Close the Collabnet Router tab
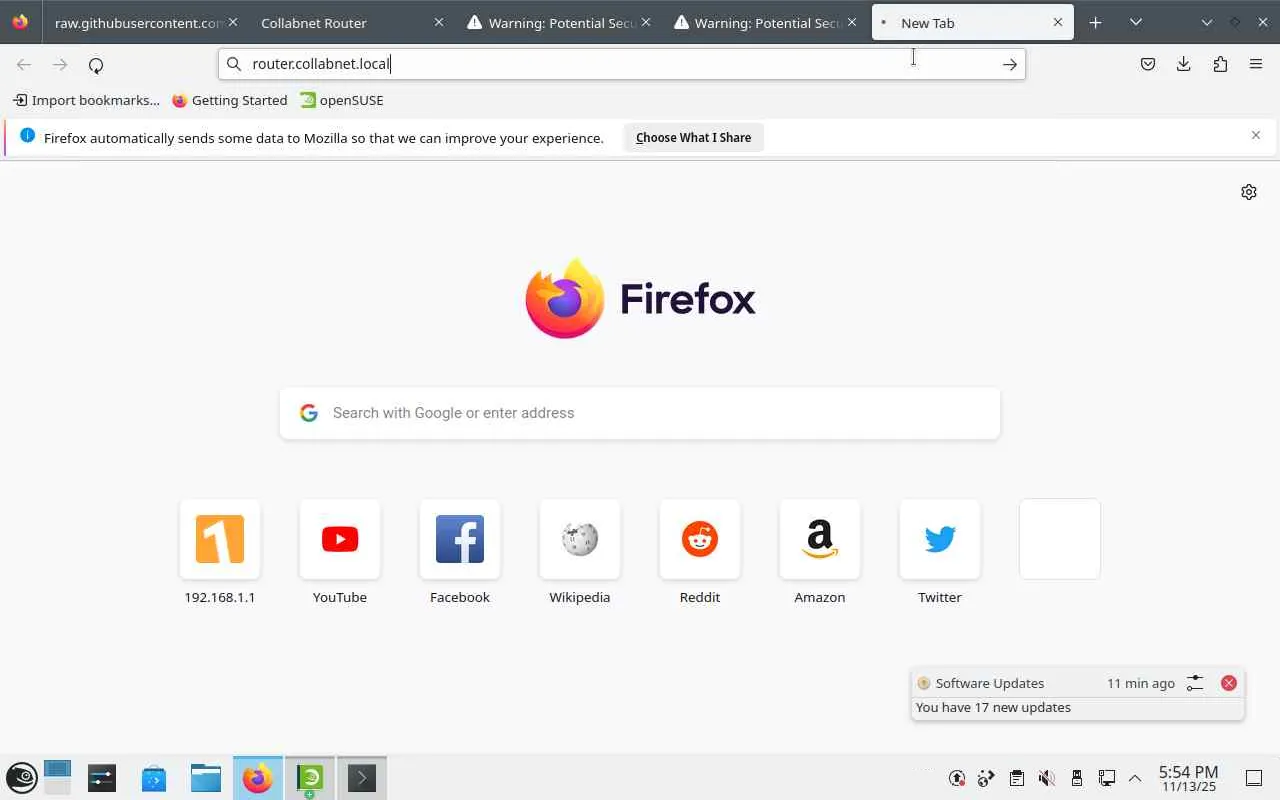1280x800 pixels. click(438, 22)
